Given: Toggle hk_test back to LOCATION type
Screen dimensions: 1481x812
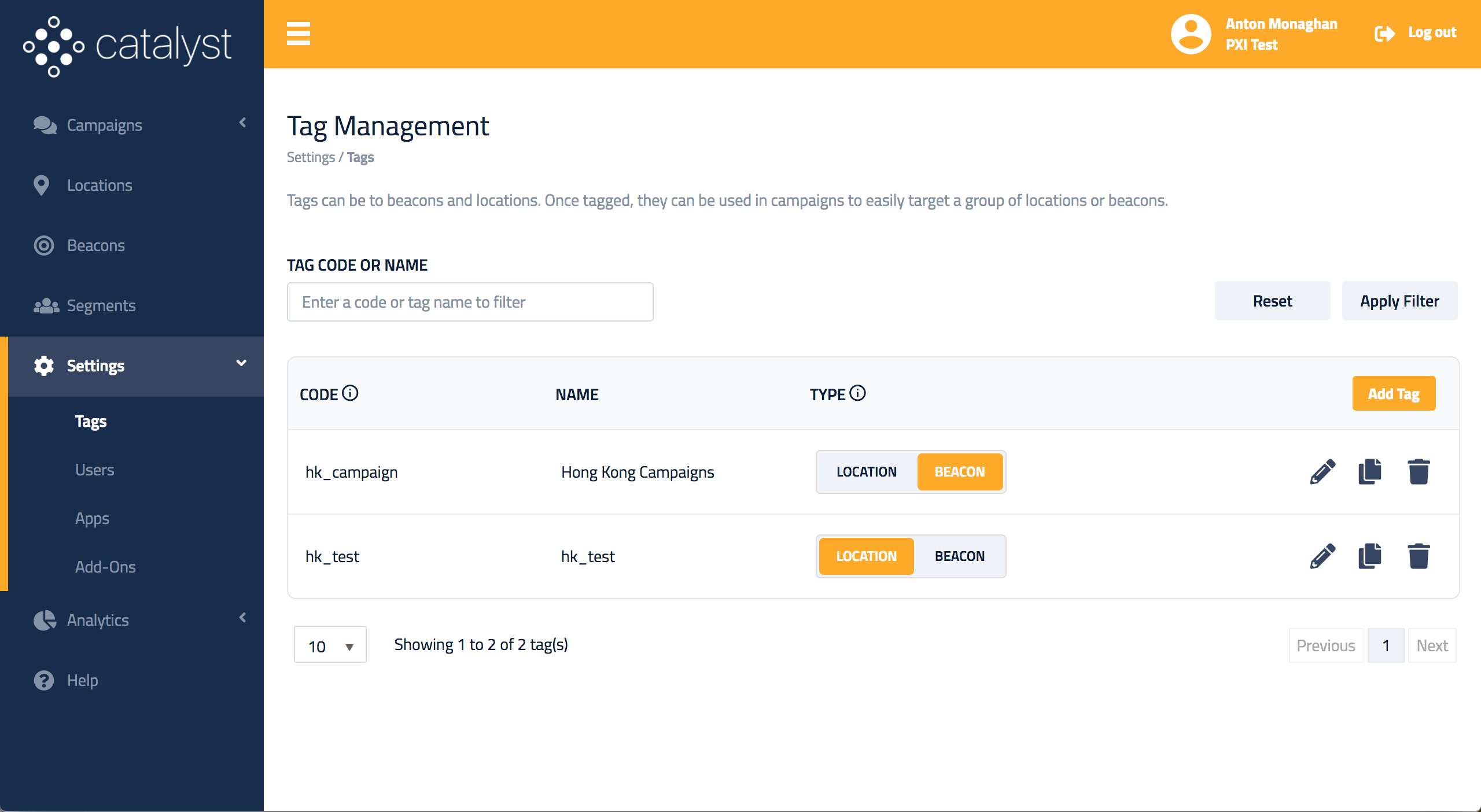Looking at the screenshot, I should click(866, 556).
